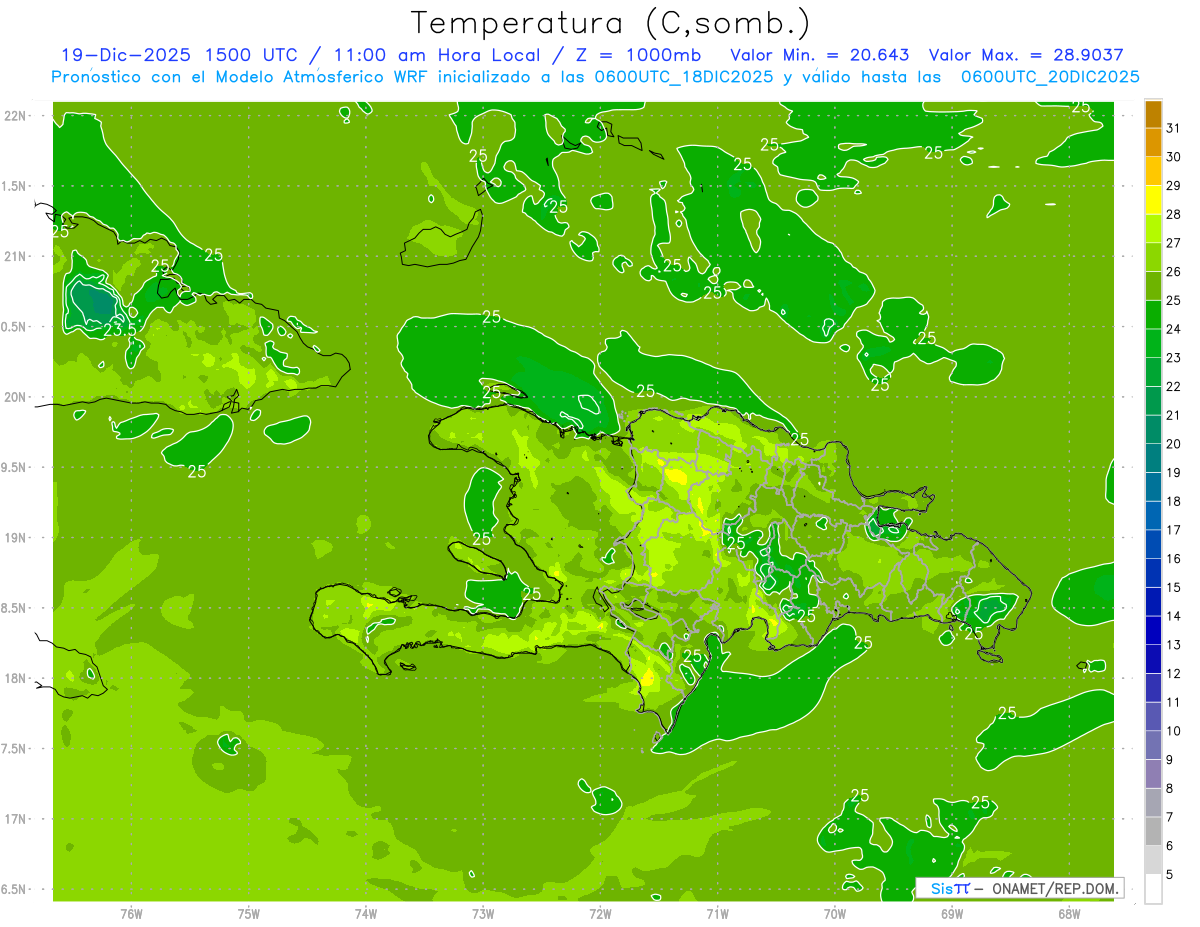1200x927 pixels.
Task: Click the 7.5N latitude axis label
Action: point(15,749)
